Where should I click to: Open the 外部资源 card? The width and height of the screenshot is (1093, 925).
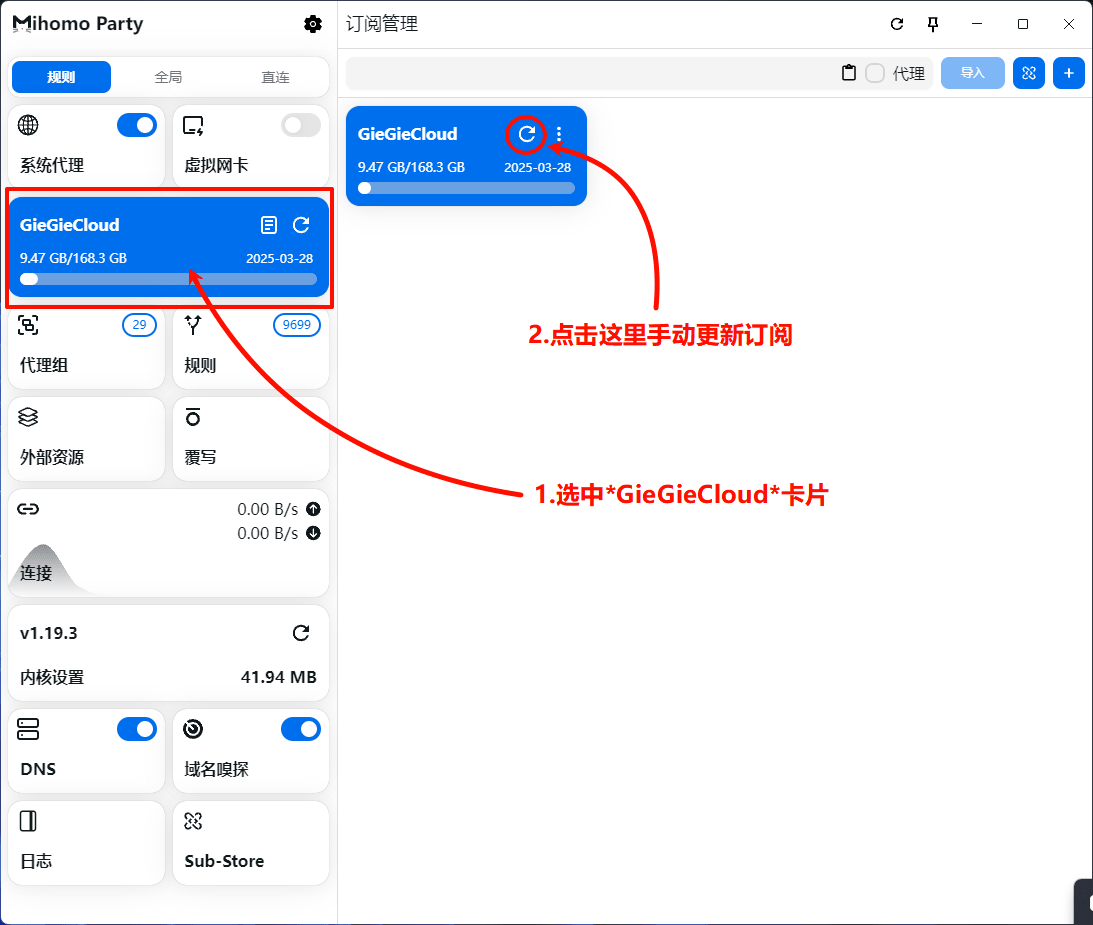[x=86, y=439]
